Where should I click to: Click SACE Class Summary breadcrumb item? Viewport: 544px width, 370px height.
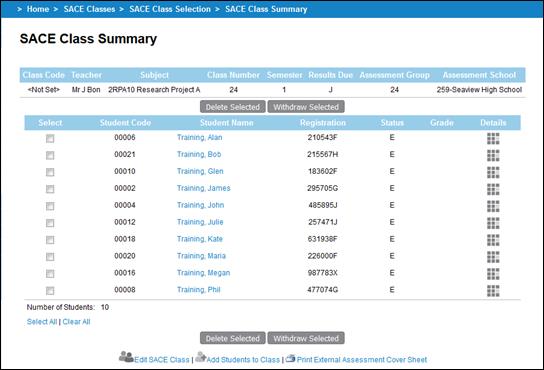pos(266,9)
